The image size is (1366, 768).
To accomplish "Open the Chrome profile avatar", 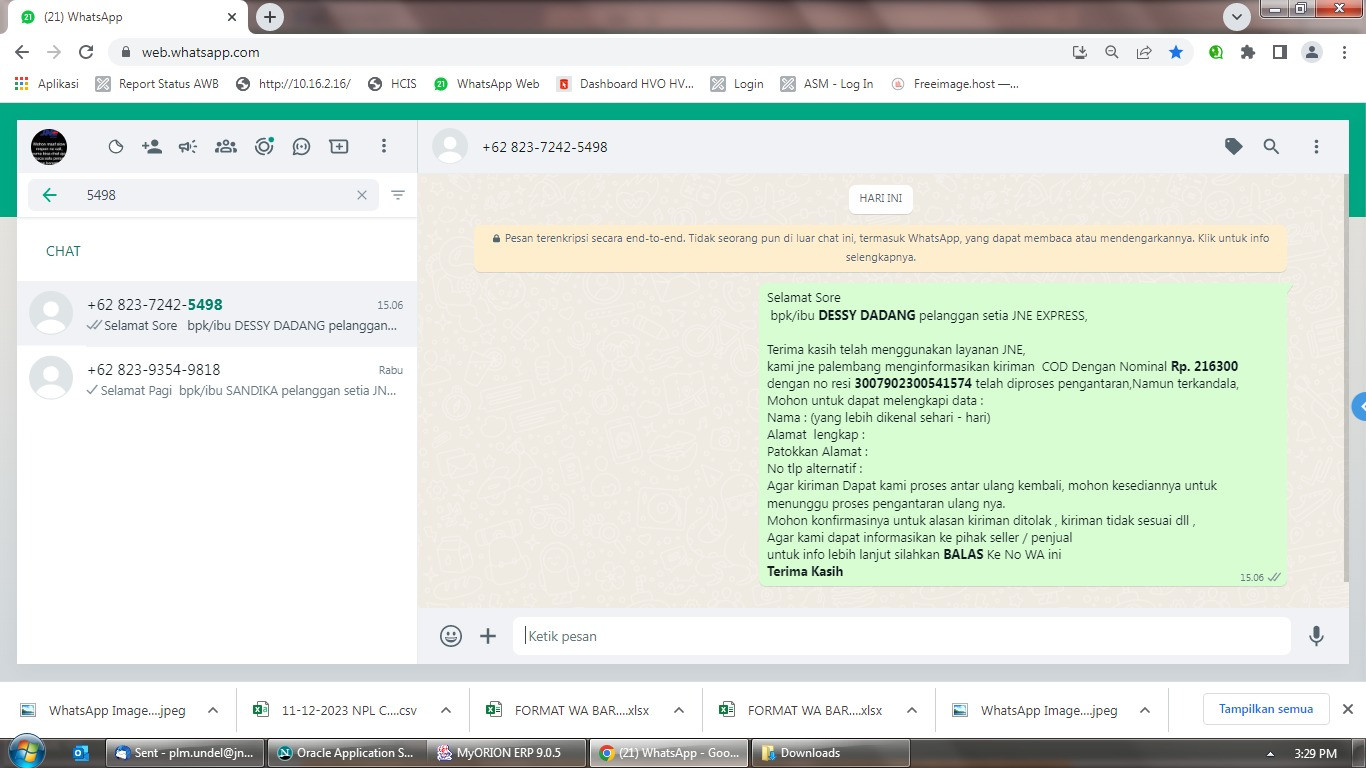I will pos(1312,52).
